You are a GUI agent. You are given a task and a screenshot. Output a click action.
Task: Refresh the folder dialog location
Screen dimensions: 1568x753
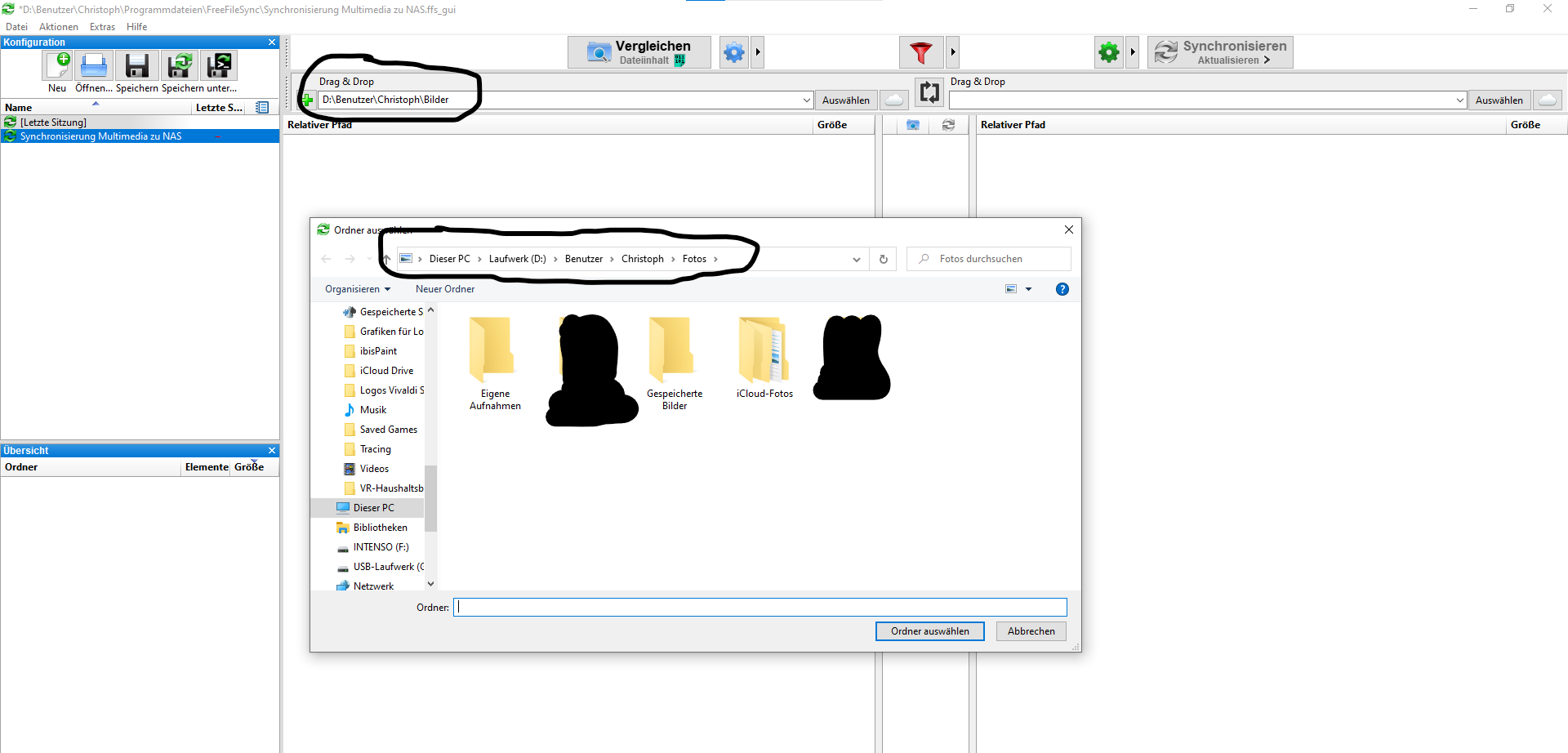883,259
